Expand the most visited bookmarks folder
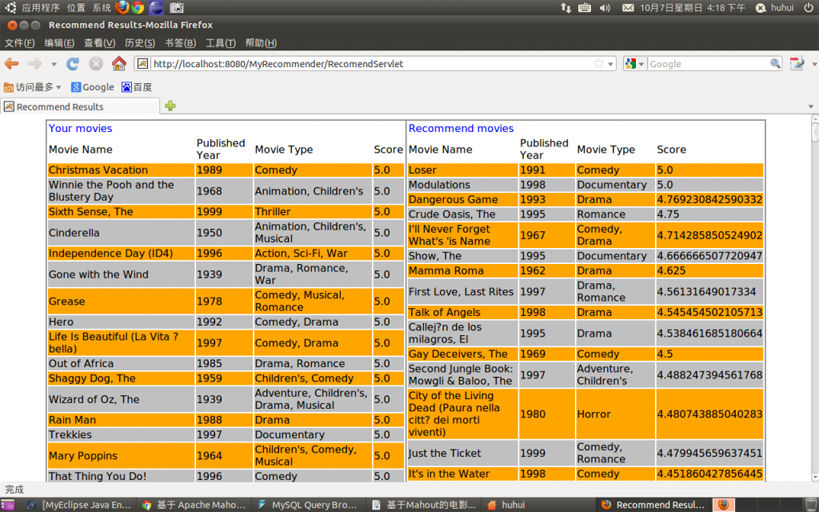This screenshot has width=819, height=512. coord(32,87)
